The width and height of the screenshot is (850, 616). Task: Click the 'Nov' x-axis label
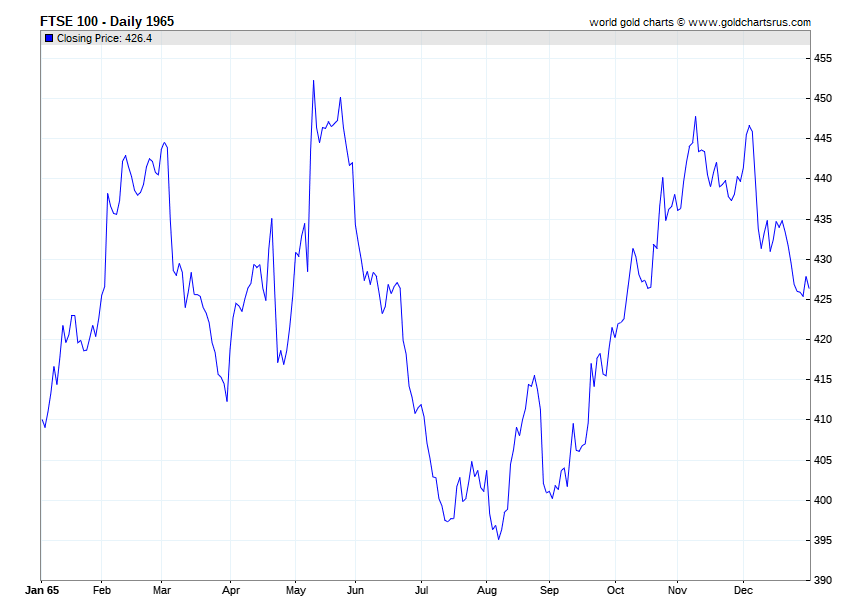677,590
